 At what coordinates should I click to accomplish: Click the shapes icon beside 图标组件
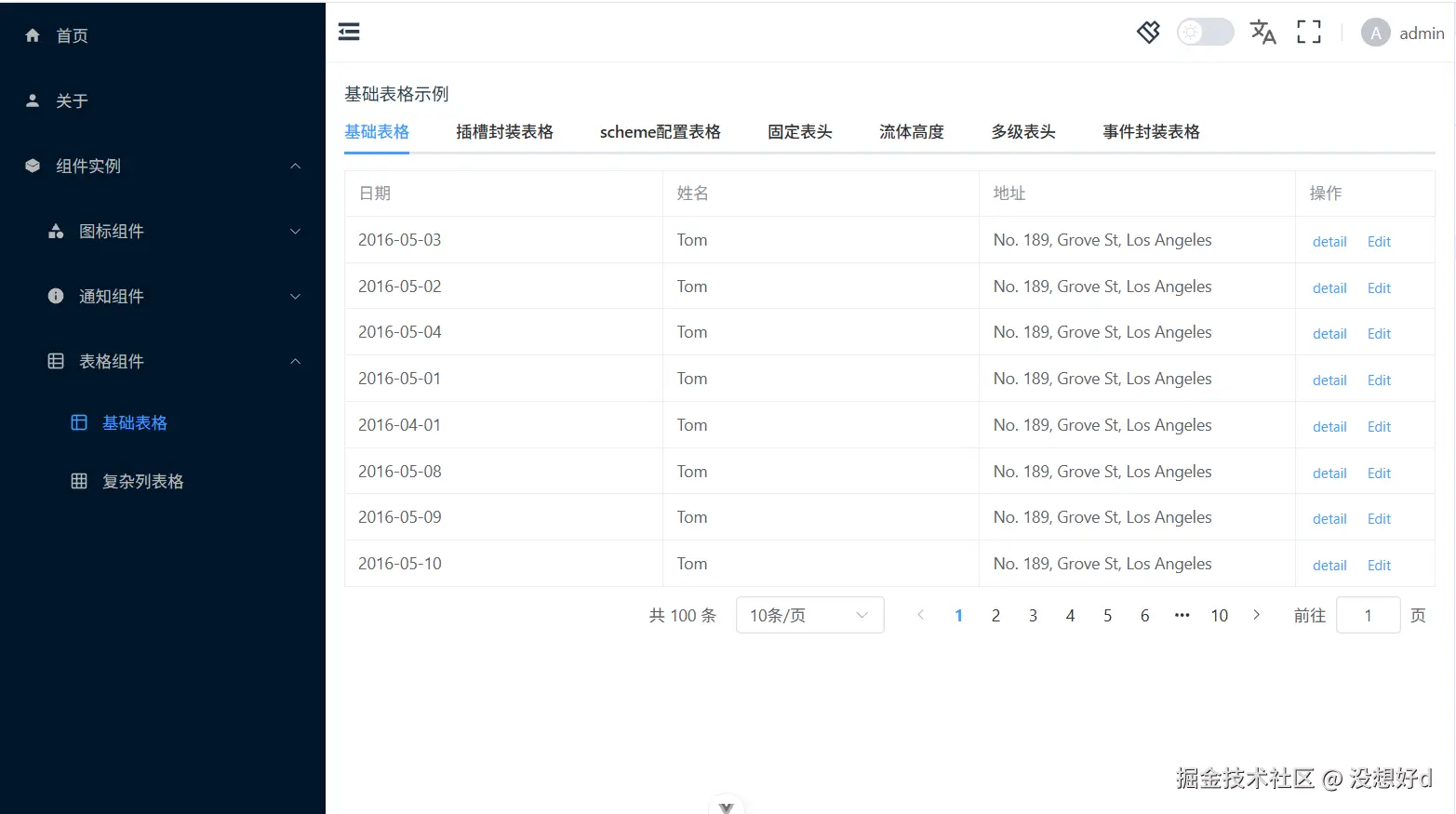pyautogui.click(x=56, y=231)
